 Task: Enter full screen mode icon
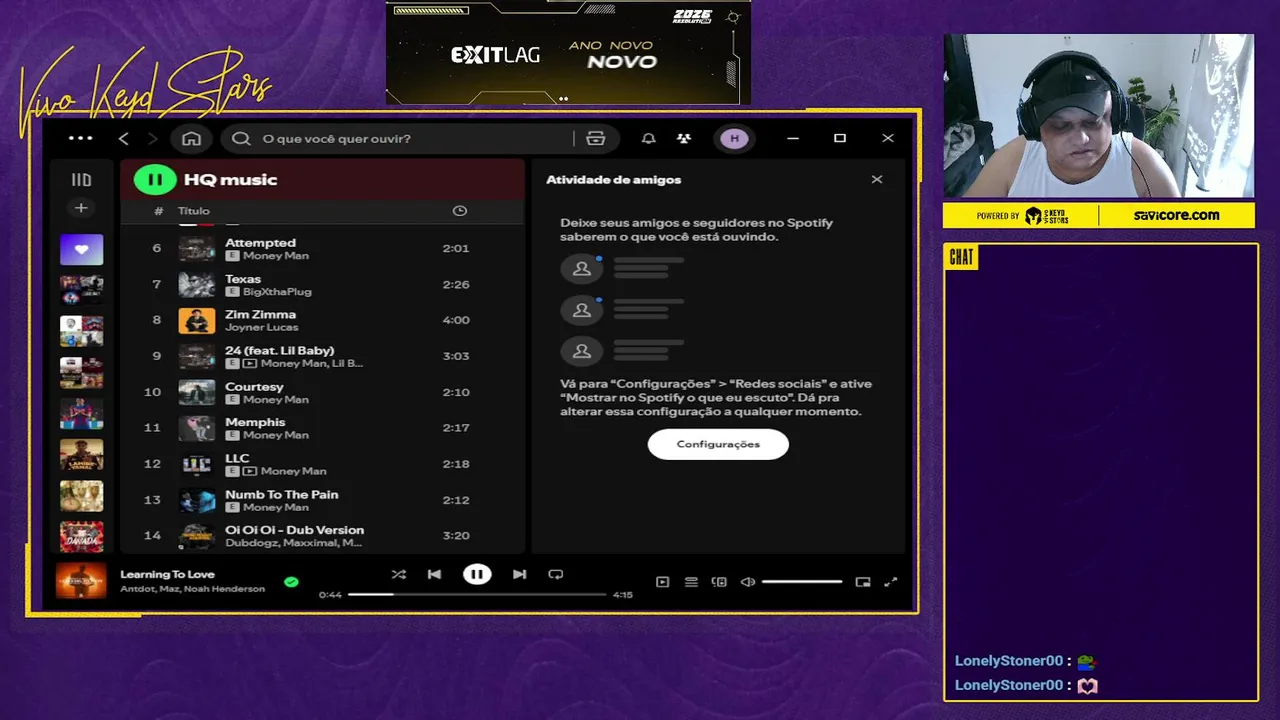(891, 582)
